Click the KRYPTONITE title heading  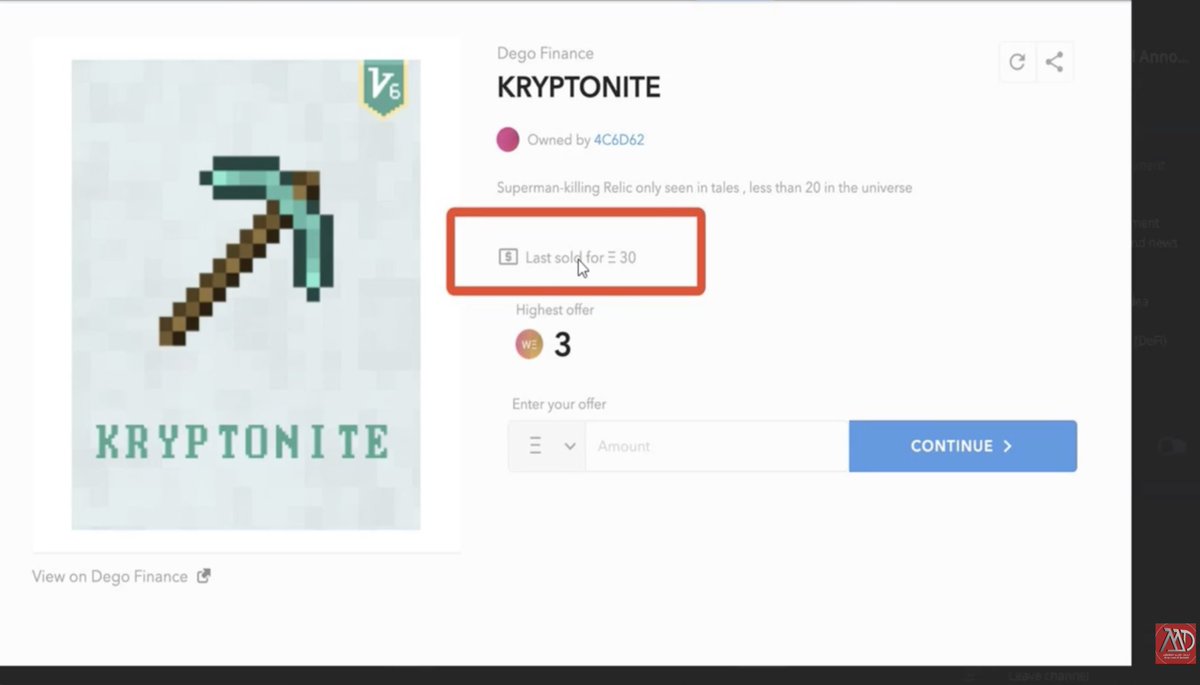point(579,87)
